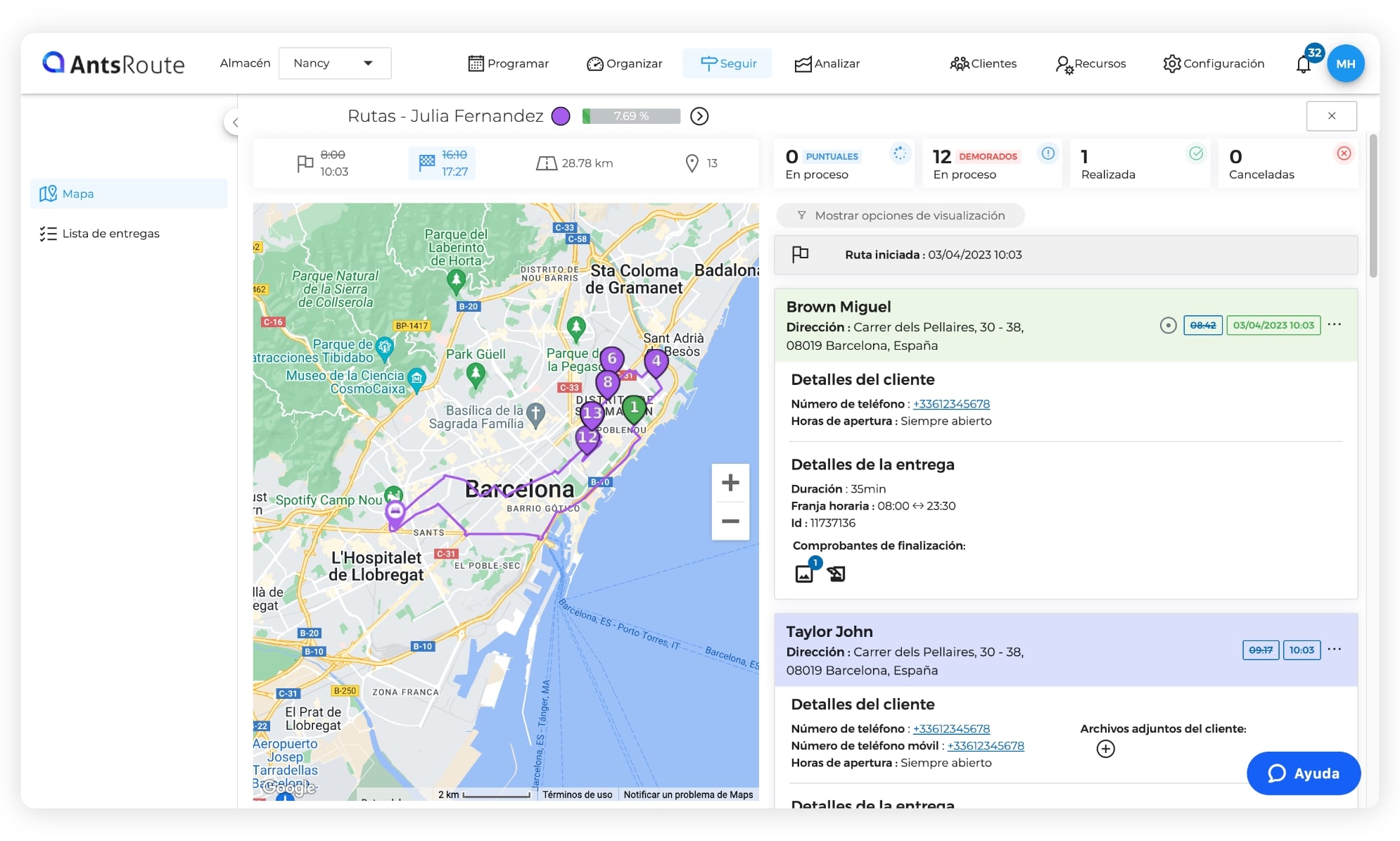Image resolution: width=1400 pixels, height=841 pixels.
Task: Select the Seguir tab
Action: tap(727, 63)
